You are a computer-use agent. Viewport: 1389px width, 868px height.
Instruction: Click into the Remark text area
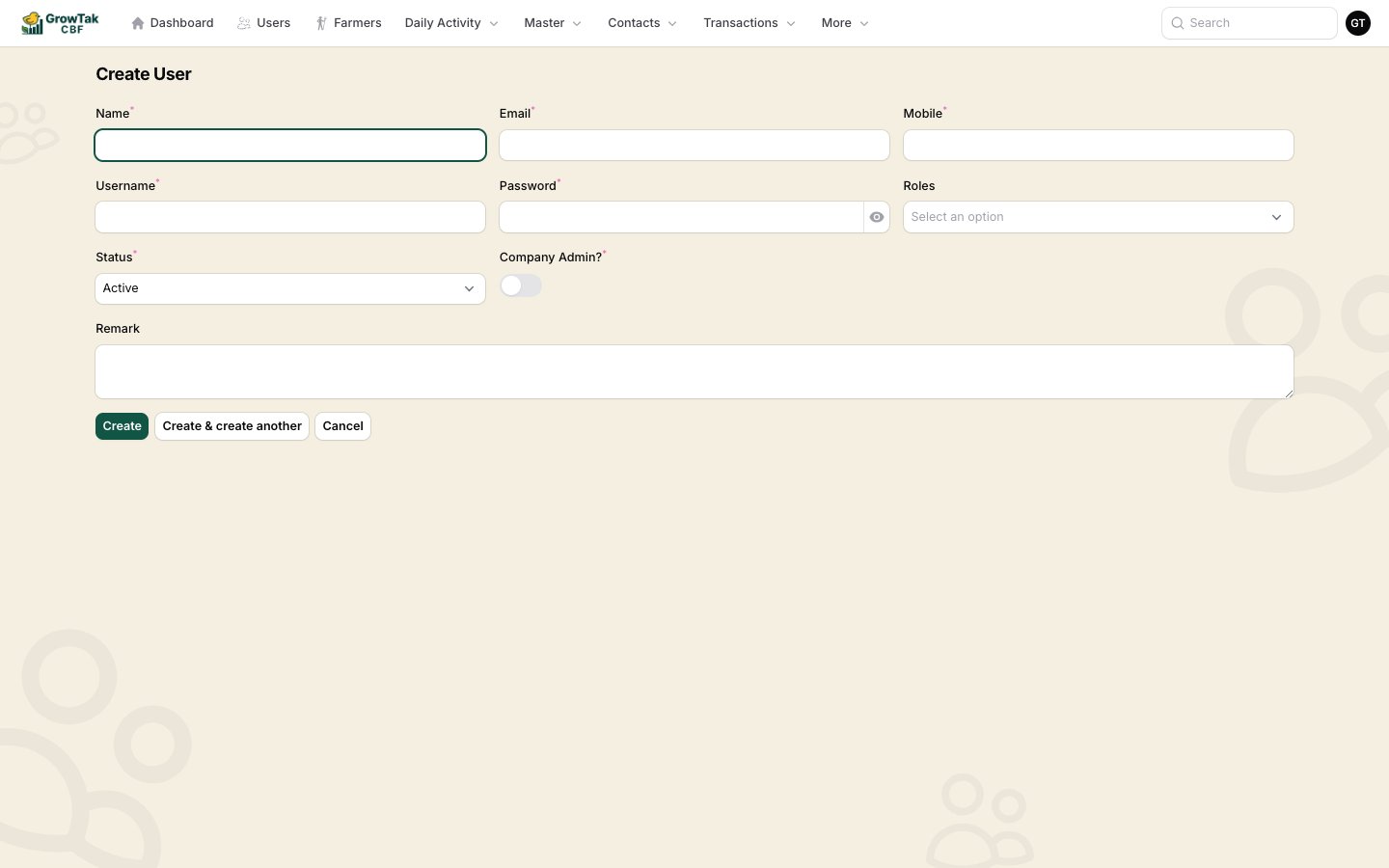pyautogui.click(x=694, y=372)
